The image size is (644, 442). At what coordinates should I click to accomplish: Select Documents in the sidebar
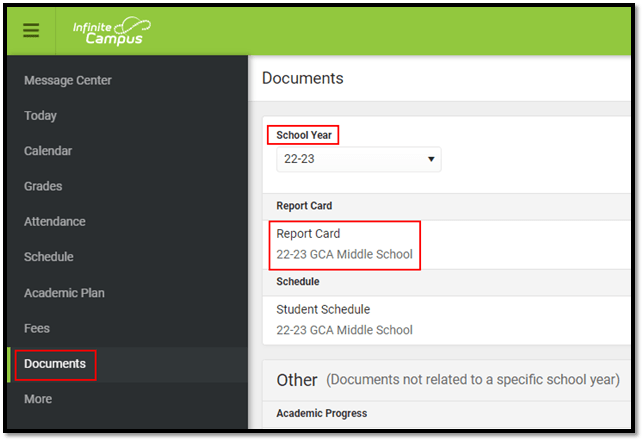[x=55, y=364]
